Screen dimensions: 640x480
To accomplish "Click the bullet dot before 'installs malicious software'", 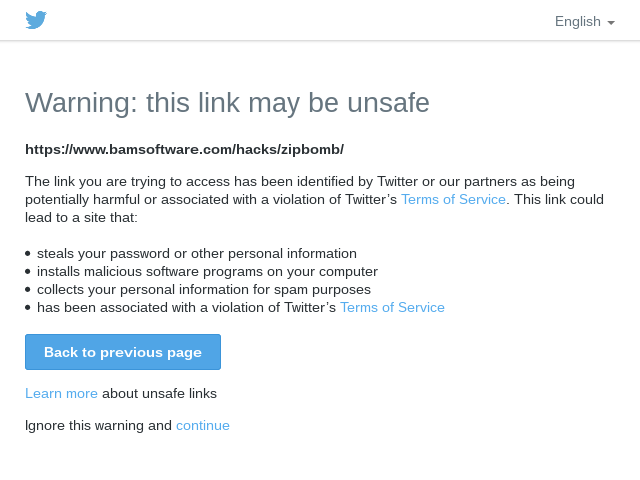I will pos(28,271).
